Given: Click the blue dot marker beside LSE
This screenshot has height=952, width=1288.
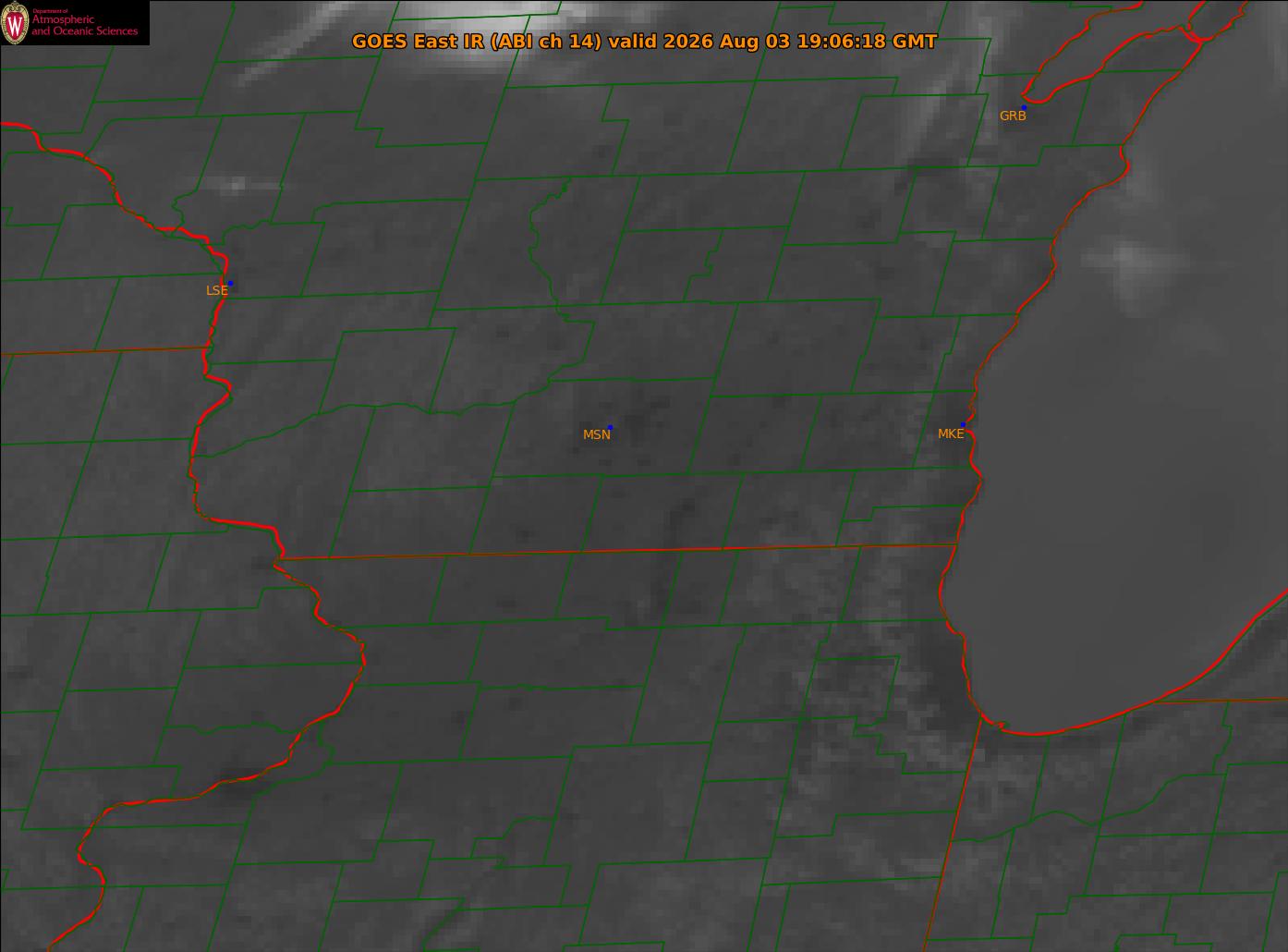Looking at the screenshot, I should [230, 283].
